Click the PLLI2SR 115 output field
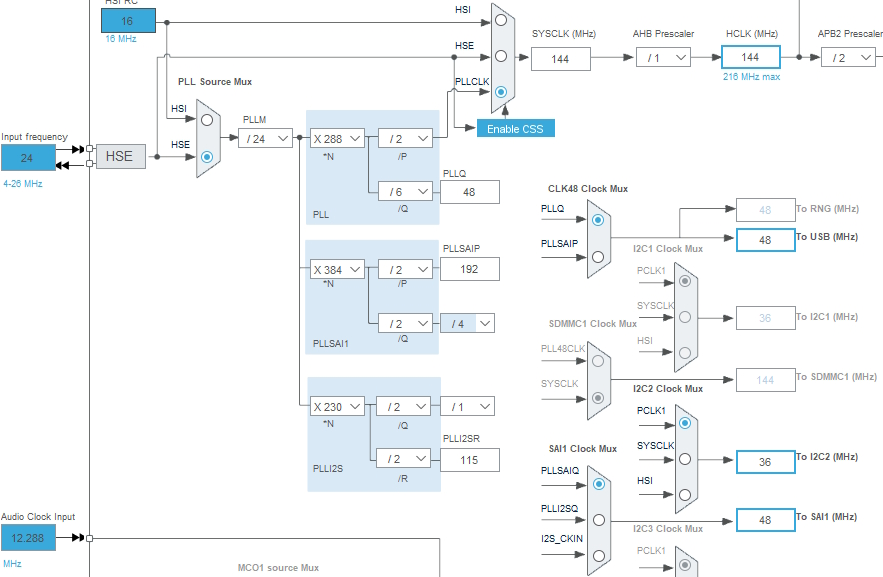The width and height of the screenshot is (883, 577). pos(470,460)
